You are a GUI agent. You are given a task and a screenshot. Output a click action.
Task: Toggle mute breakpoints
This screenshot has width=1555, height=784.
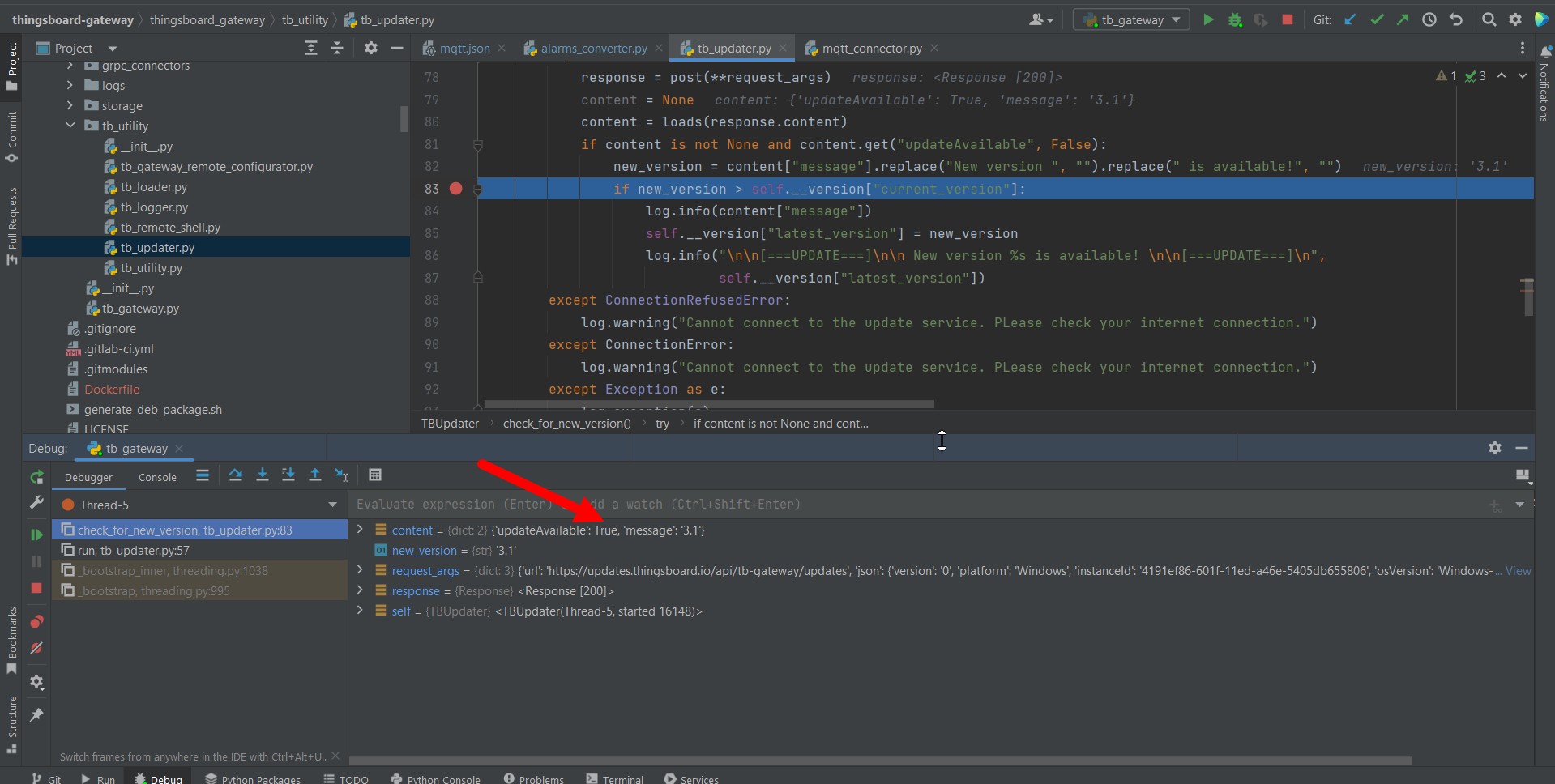point(36,648)
